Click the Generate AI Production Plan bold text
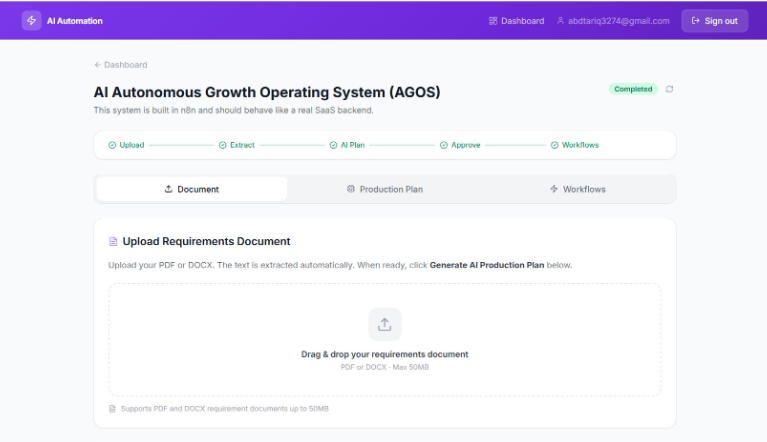This screenshot has width=767, height=442. [487, 265]
